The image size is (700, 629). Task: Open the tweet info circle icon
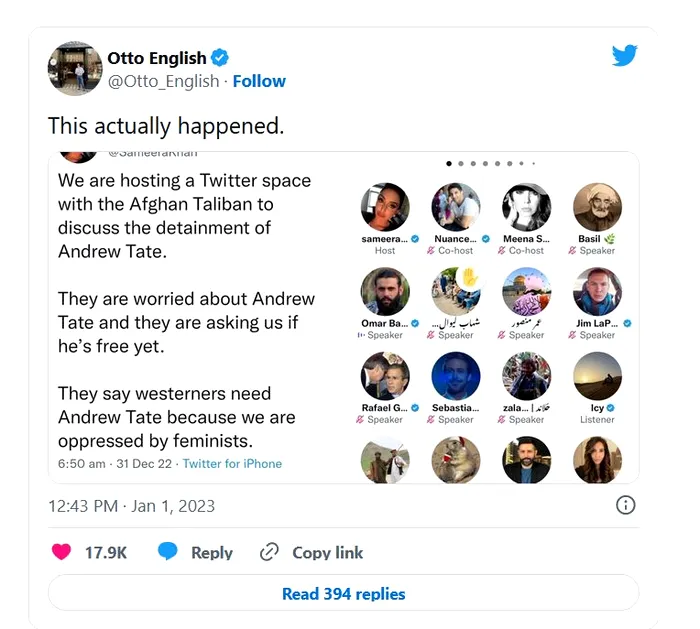(625, 505)
